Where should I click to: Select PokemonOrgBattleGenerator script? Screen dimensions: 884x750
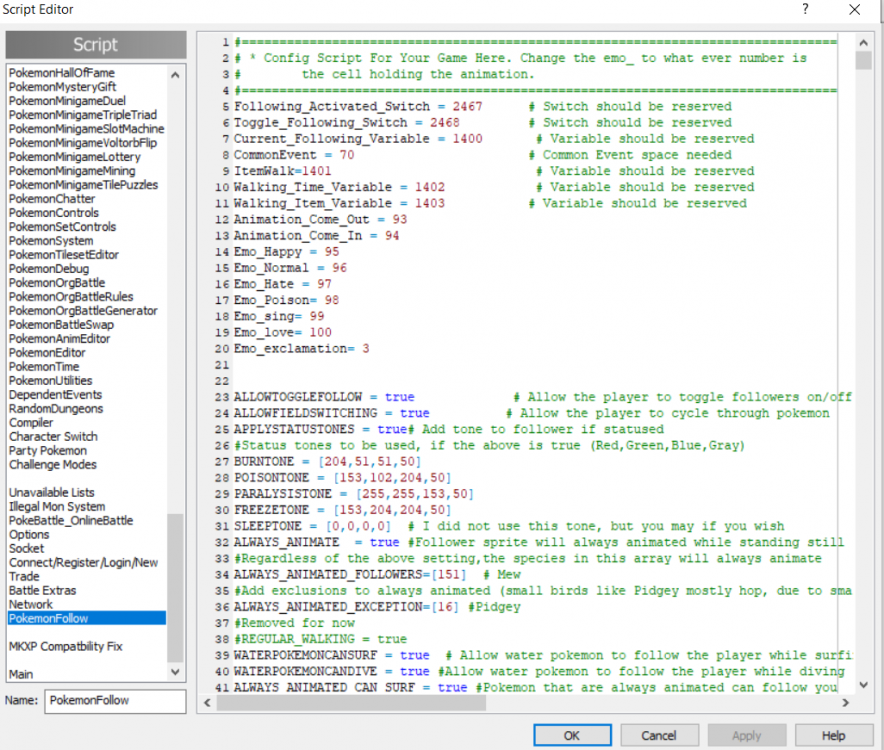click(83, 311)
